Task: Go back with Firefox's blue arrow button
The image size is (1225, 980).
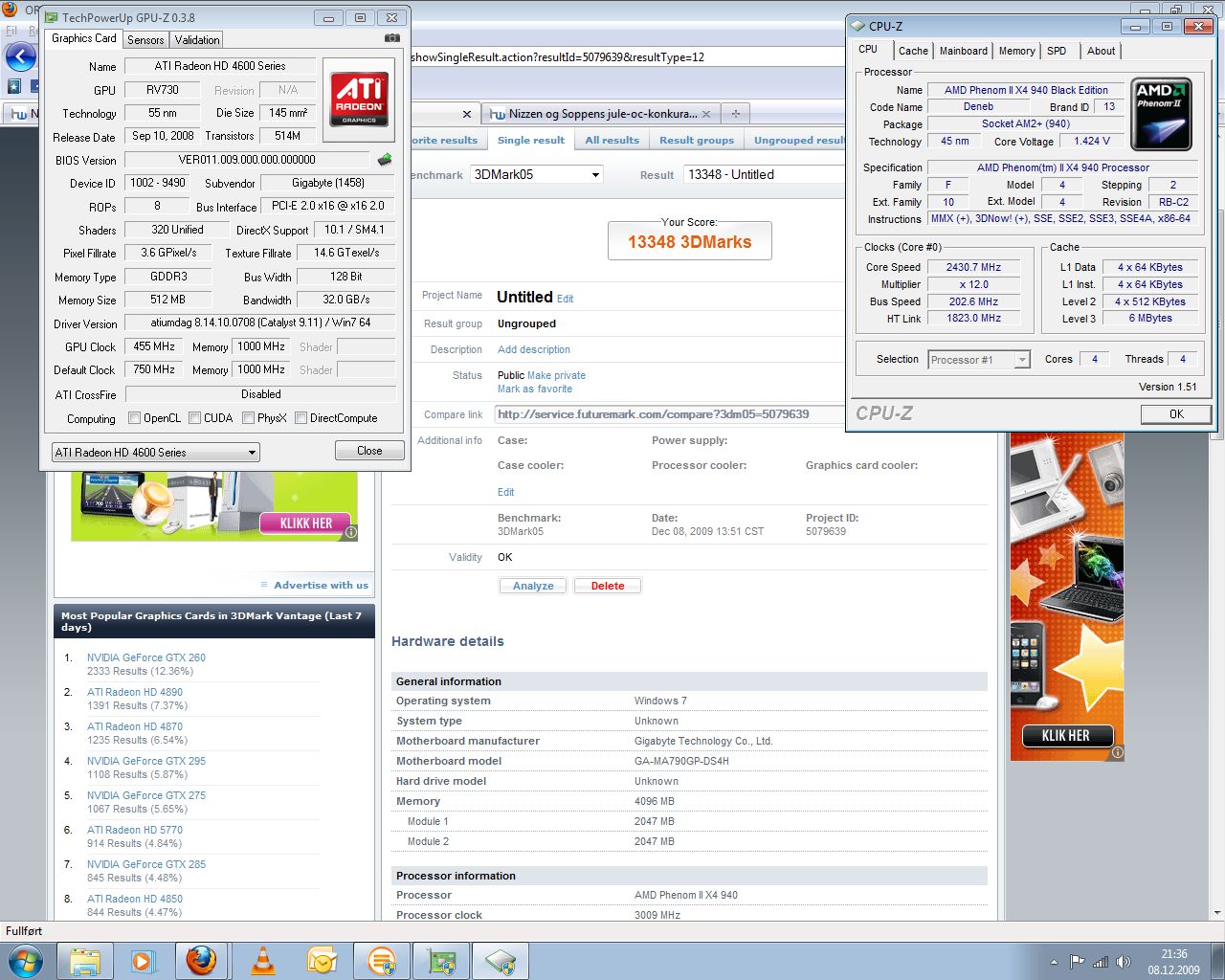Action: [20, 56]
